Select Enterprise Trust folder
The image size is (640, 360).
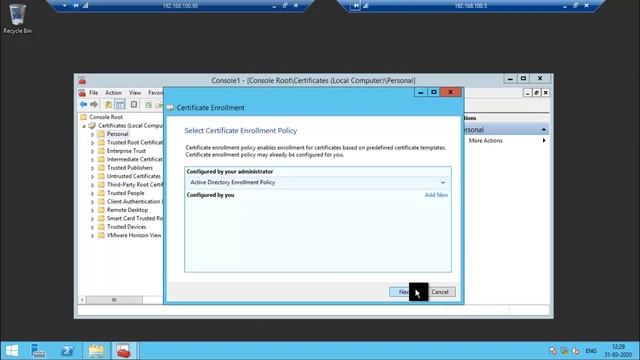pyautogui.click(x=126, y=151)
